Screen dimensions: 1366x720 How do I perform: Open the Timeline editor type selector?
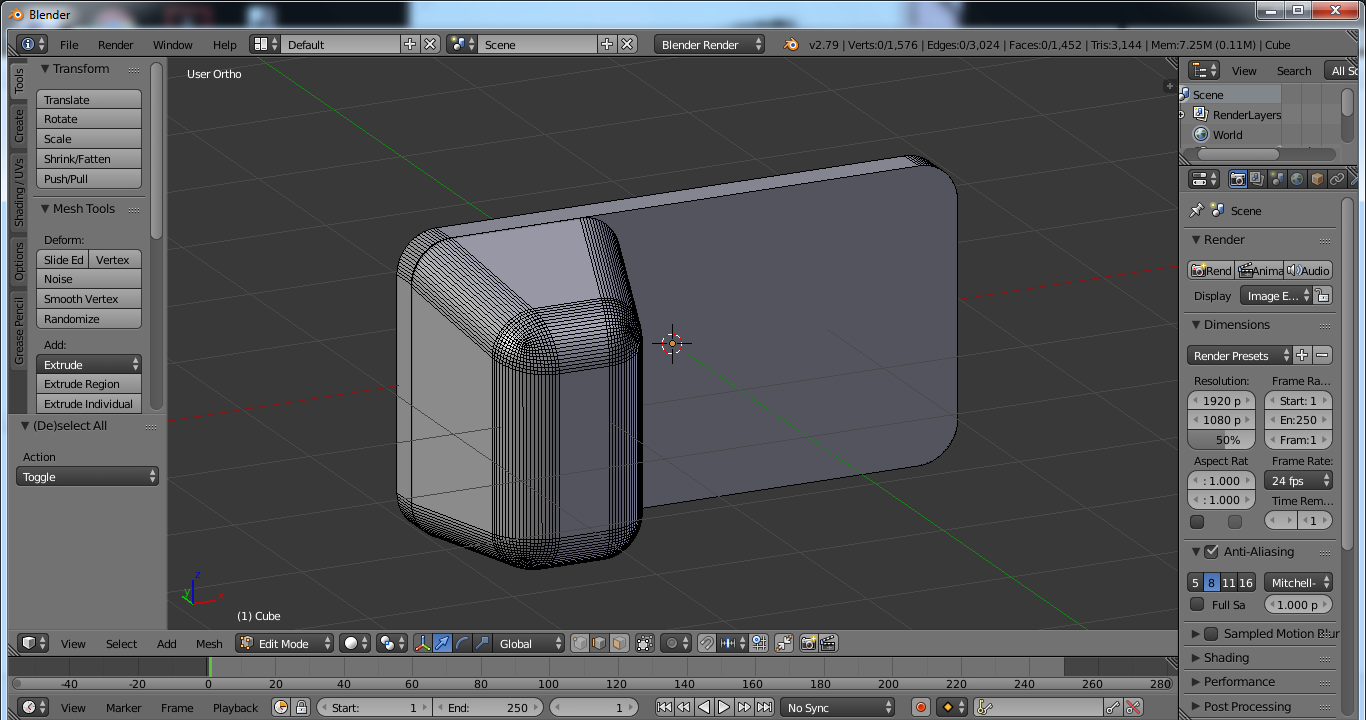(x=34, y=707)
